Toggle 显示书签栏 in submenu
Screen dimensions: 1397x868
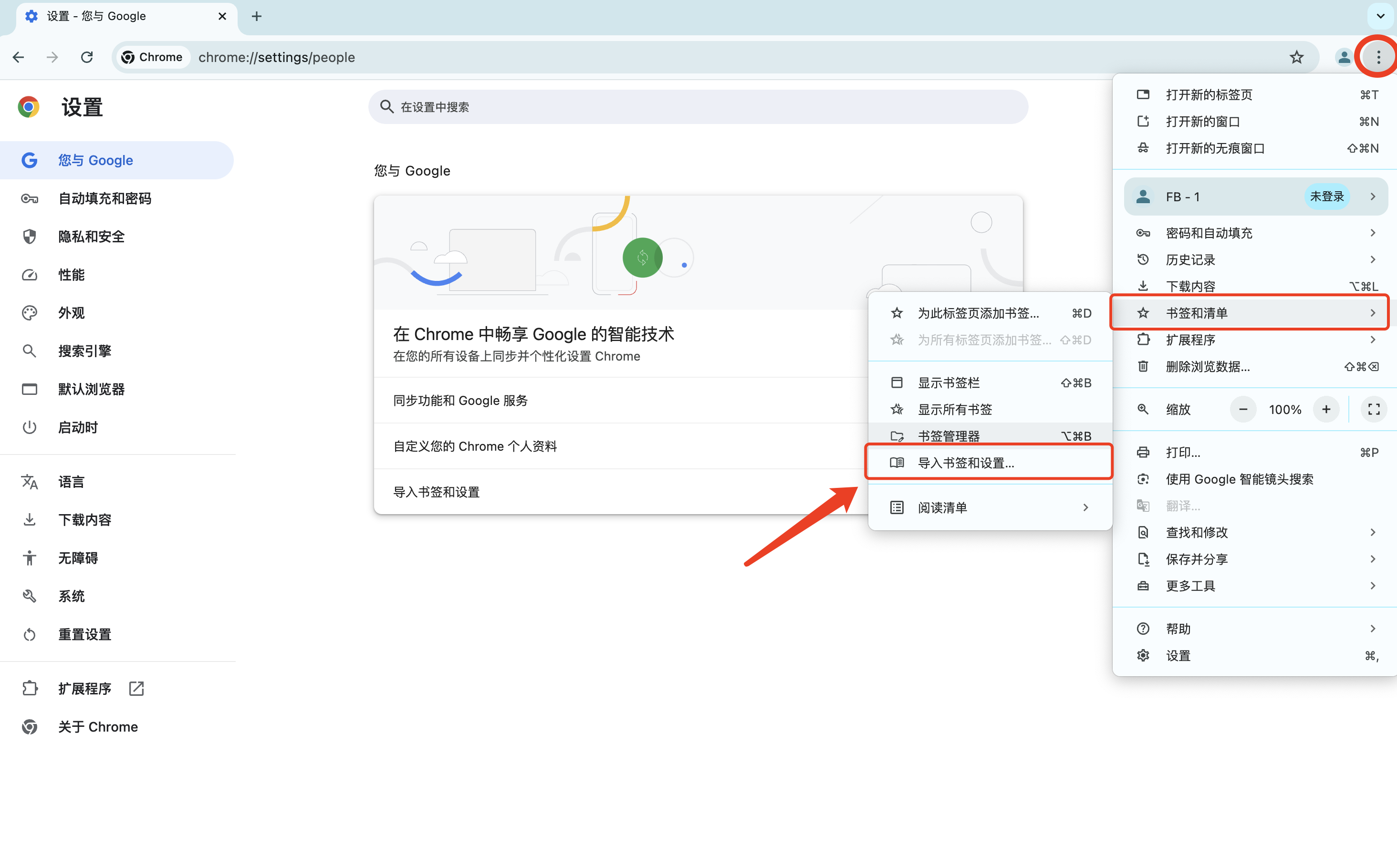point(990,383)
